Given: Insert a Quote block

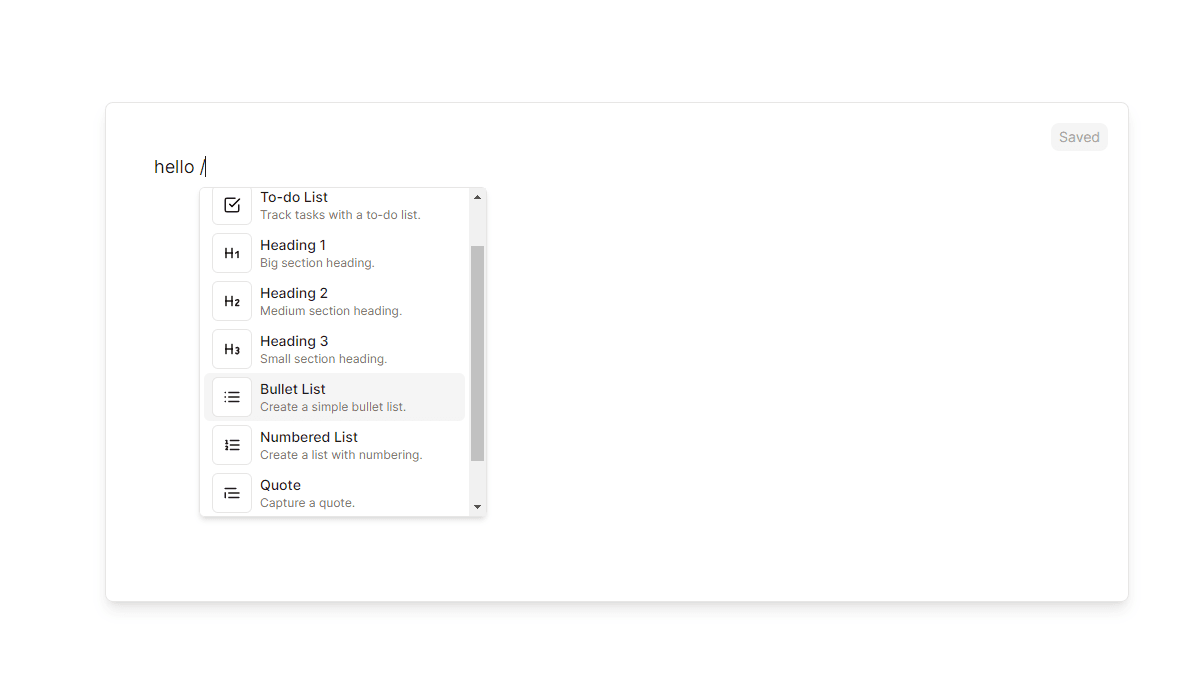Looking at the screenshot, I should tap(334, 494).
